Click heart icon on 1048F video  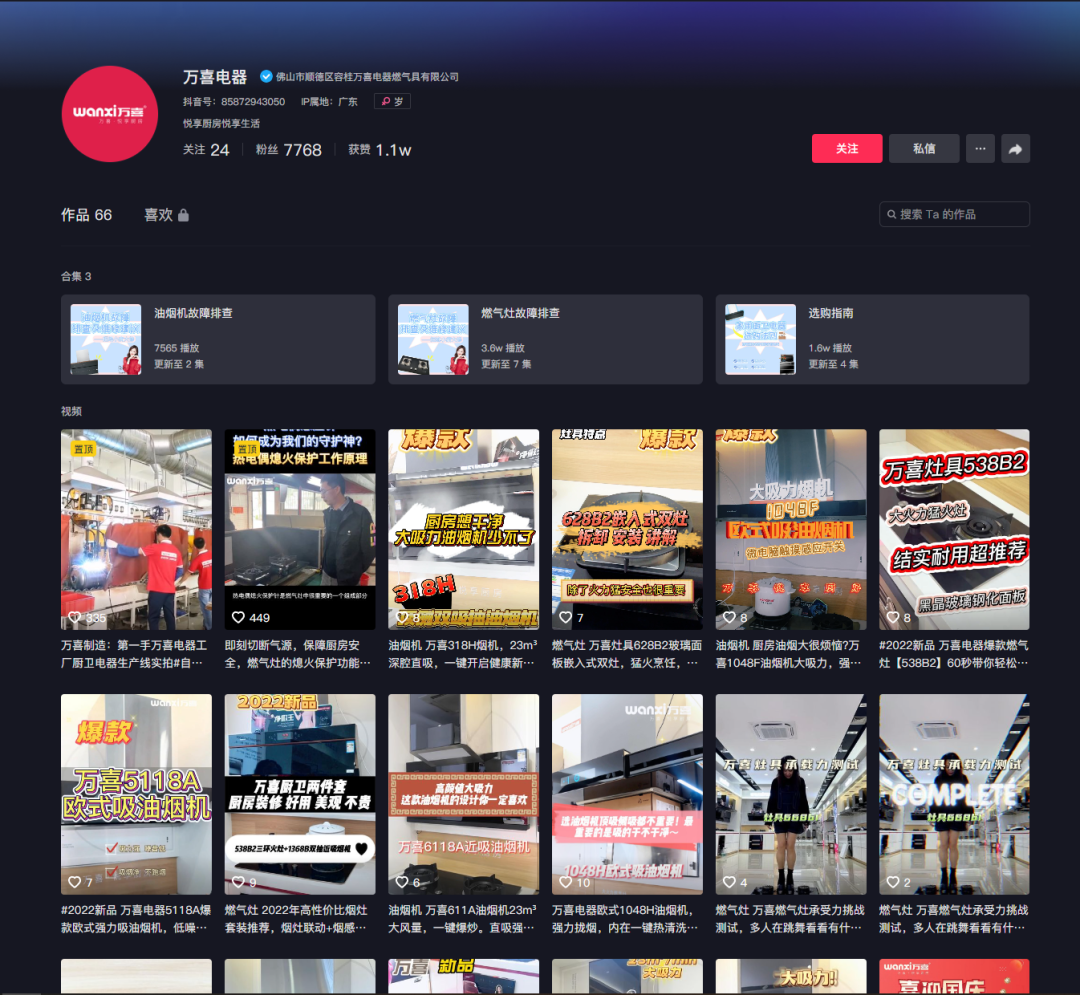[x=729, y=618]
